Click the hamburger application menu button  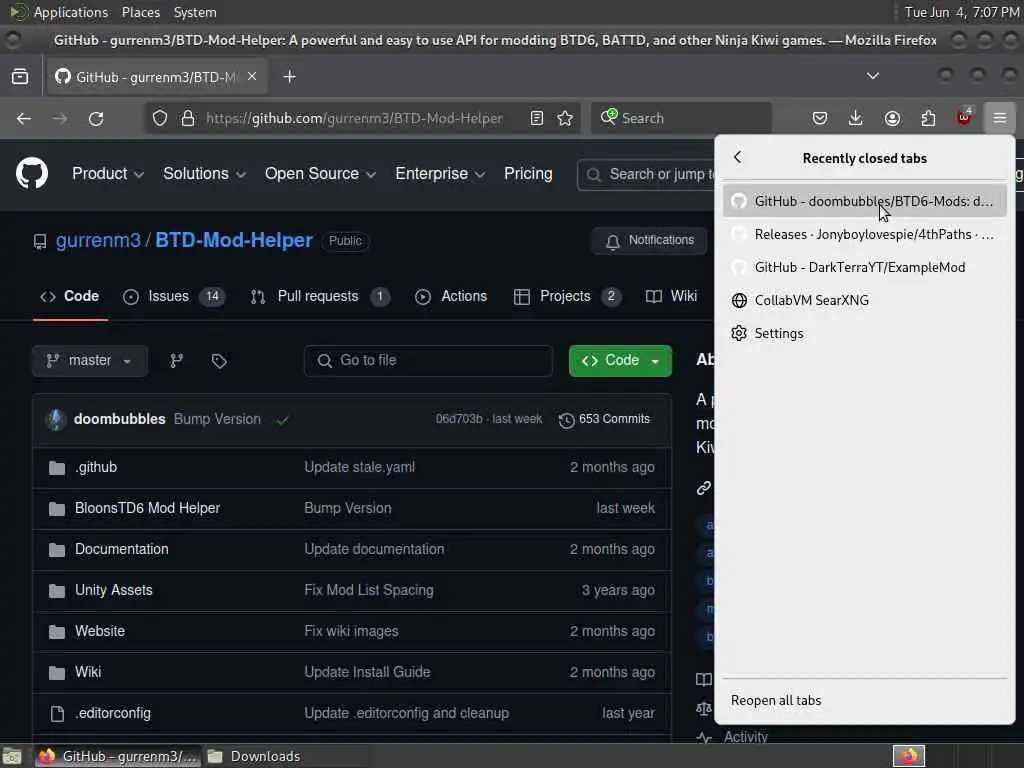[x=1000, y=118]
